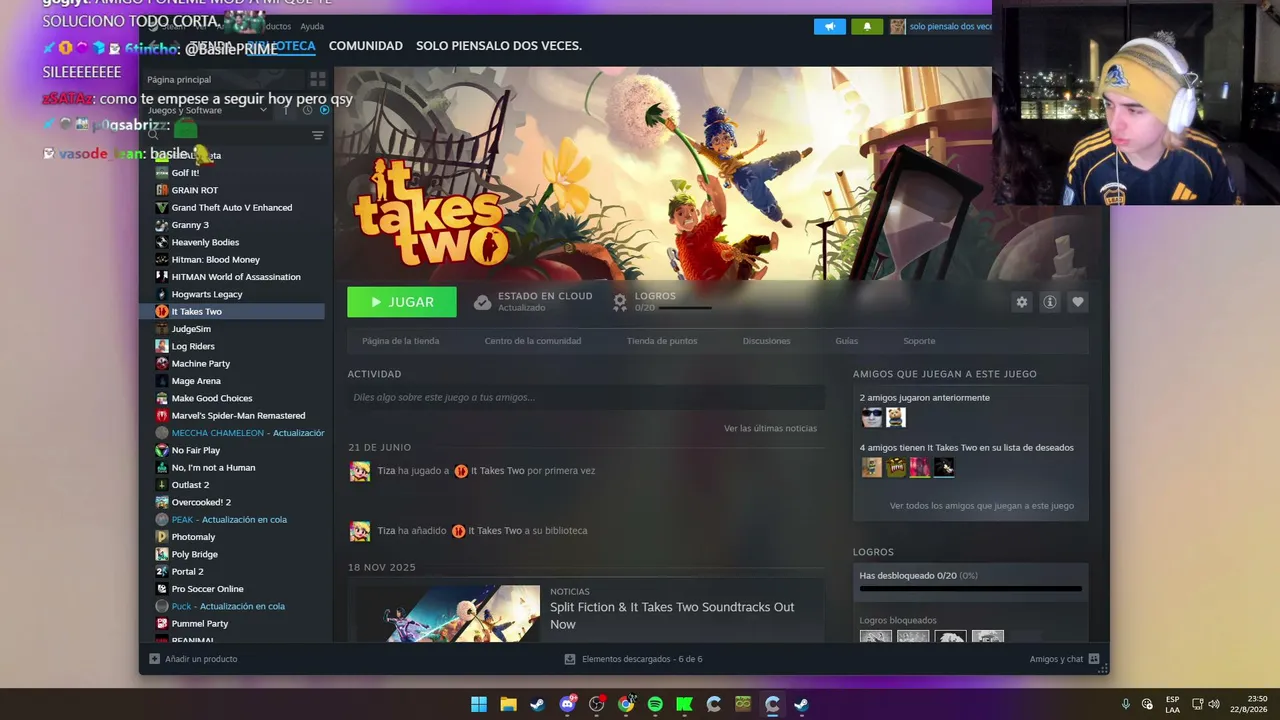Screen dimensions: 1280x720
Task: Open Ver todos los amigos link
Action: tap(982, 506)
